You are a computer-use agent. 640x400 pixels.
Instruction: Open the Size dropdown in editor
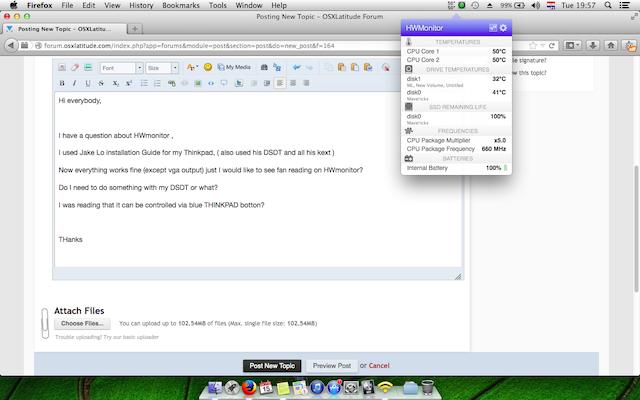(x=160, y=68)
